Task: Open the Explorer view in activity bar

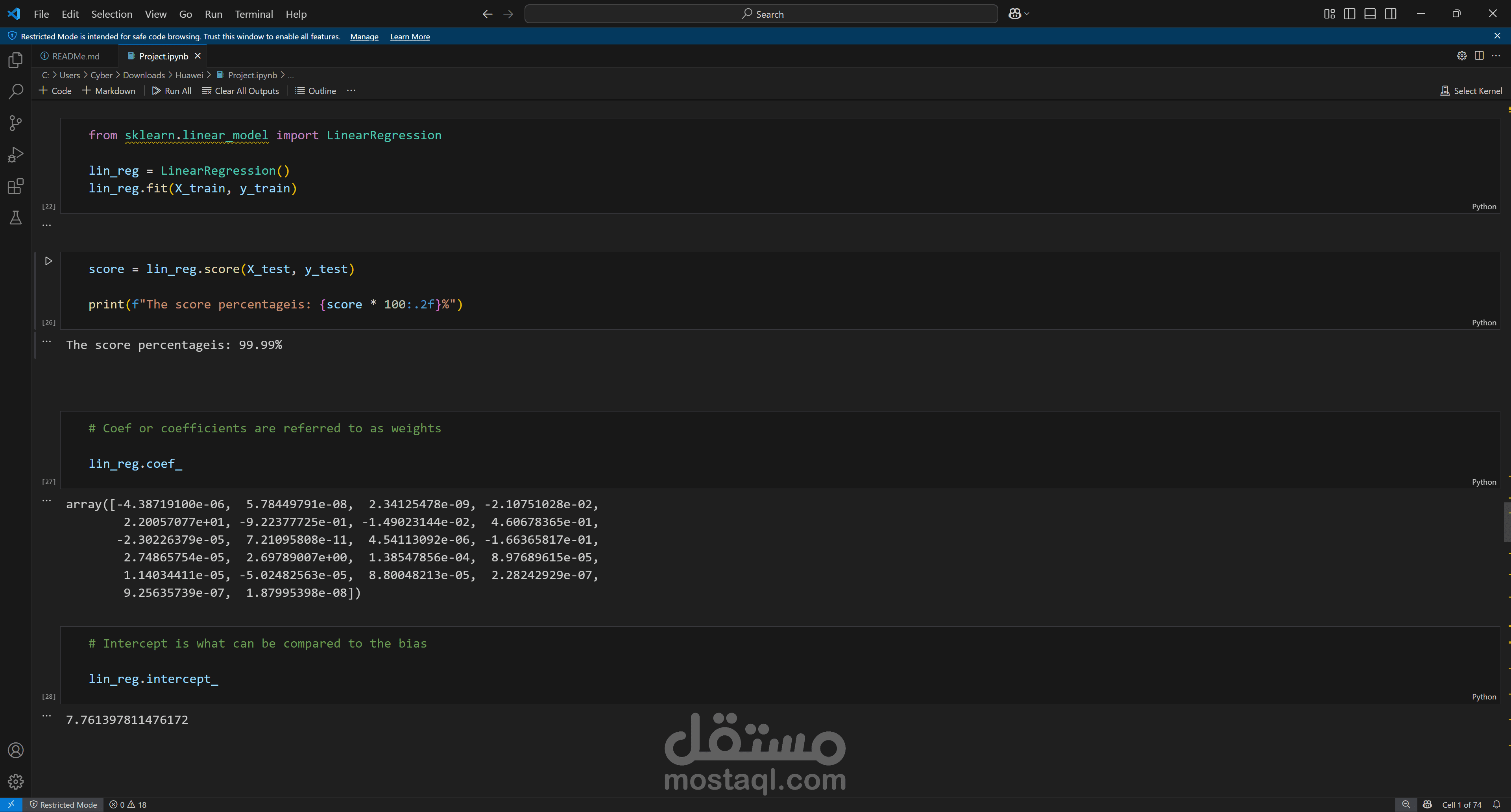Action: click(16, 60)
